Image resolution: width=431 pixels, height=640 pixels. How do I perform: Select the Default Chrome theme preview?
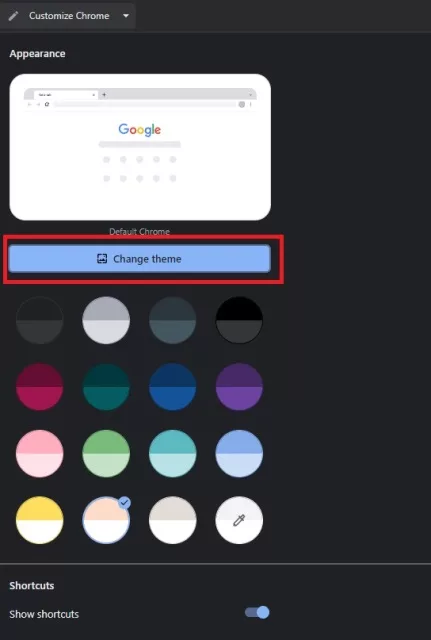140,147
